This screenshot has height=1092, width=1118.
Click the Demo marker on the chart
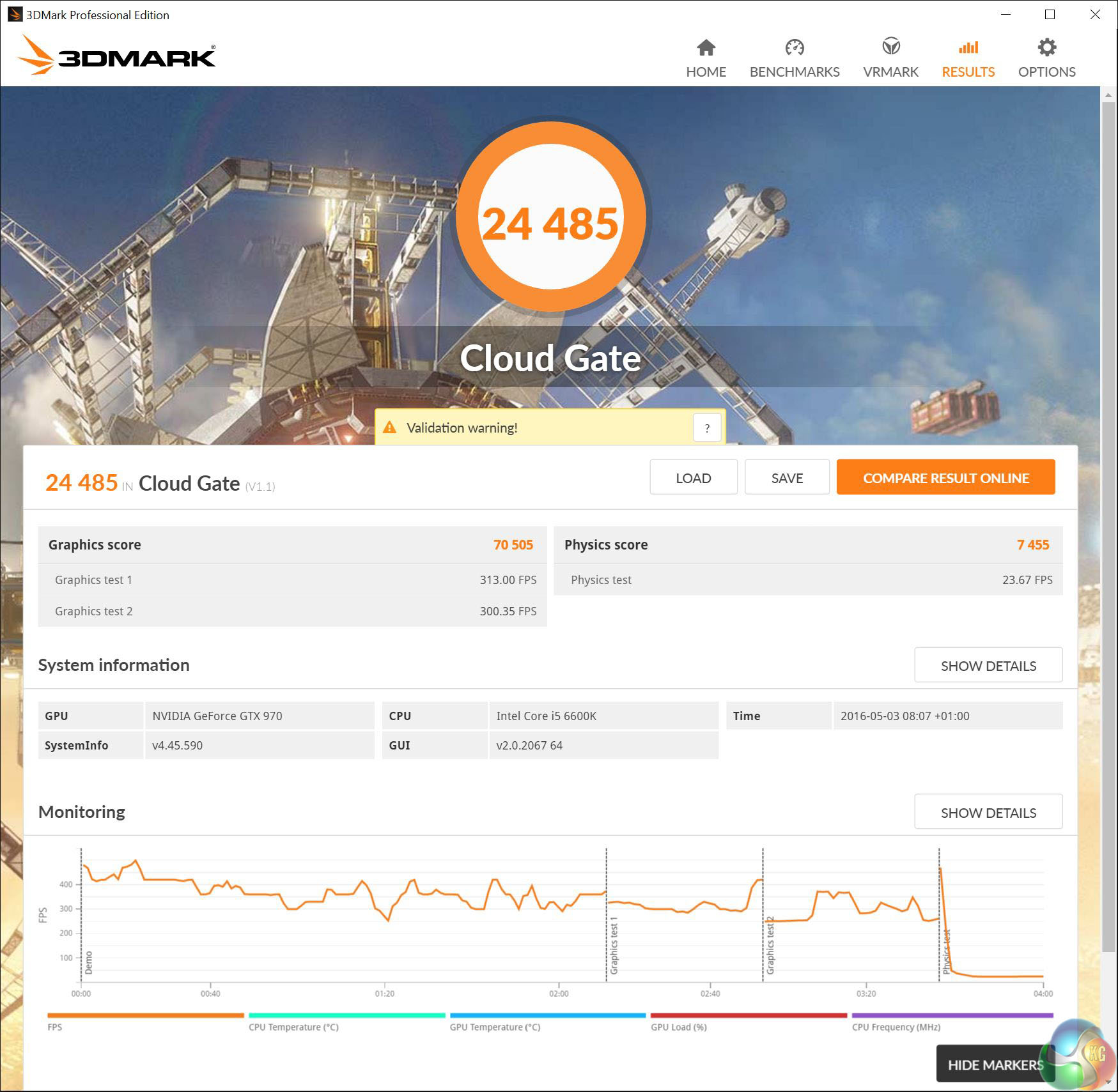click(x=89, y=962)
